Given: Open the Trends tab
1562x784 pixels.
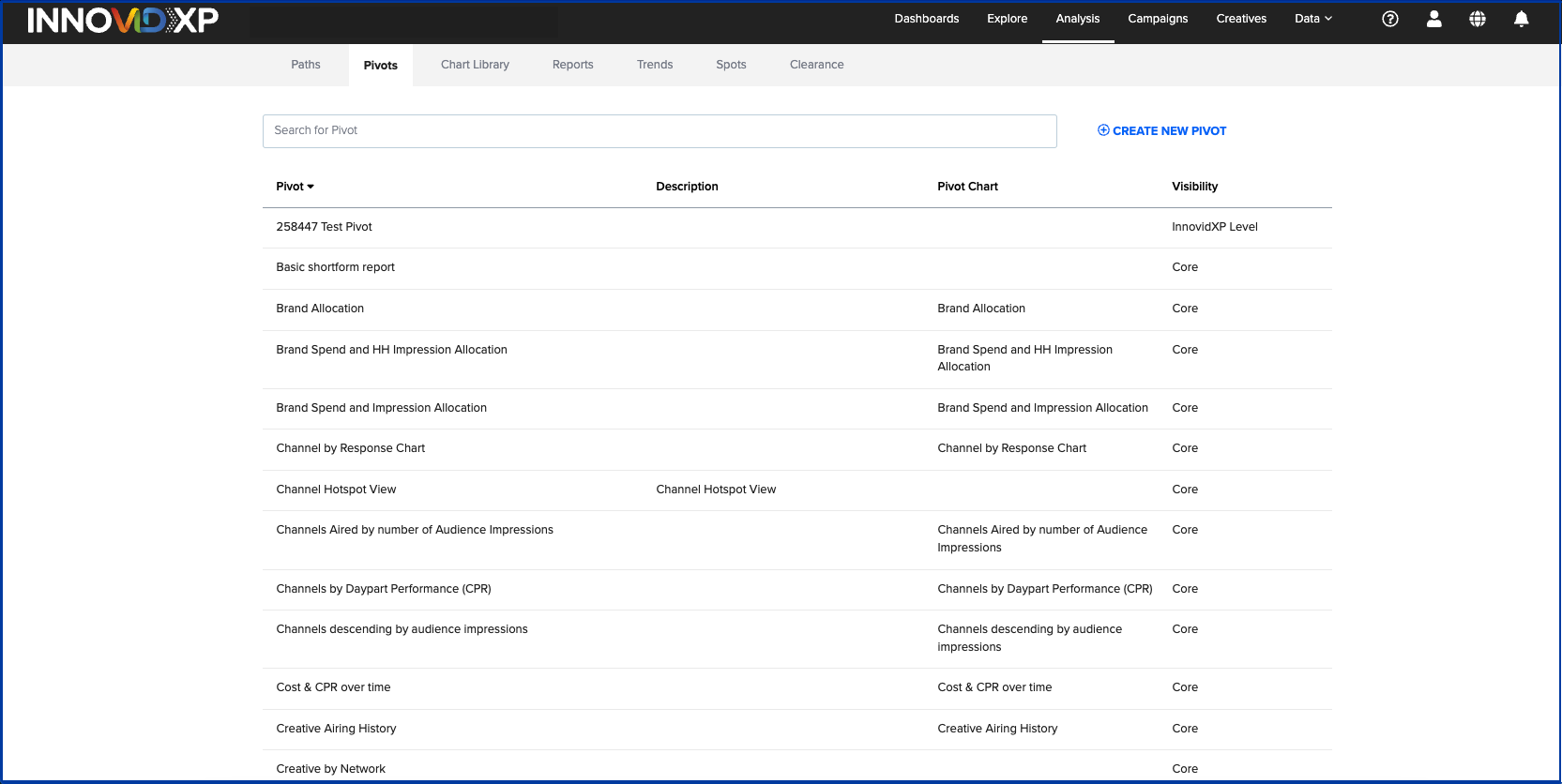Looking at the screenshot, I should (x=655, y=65).
